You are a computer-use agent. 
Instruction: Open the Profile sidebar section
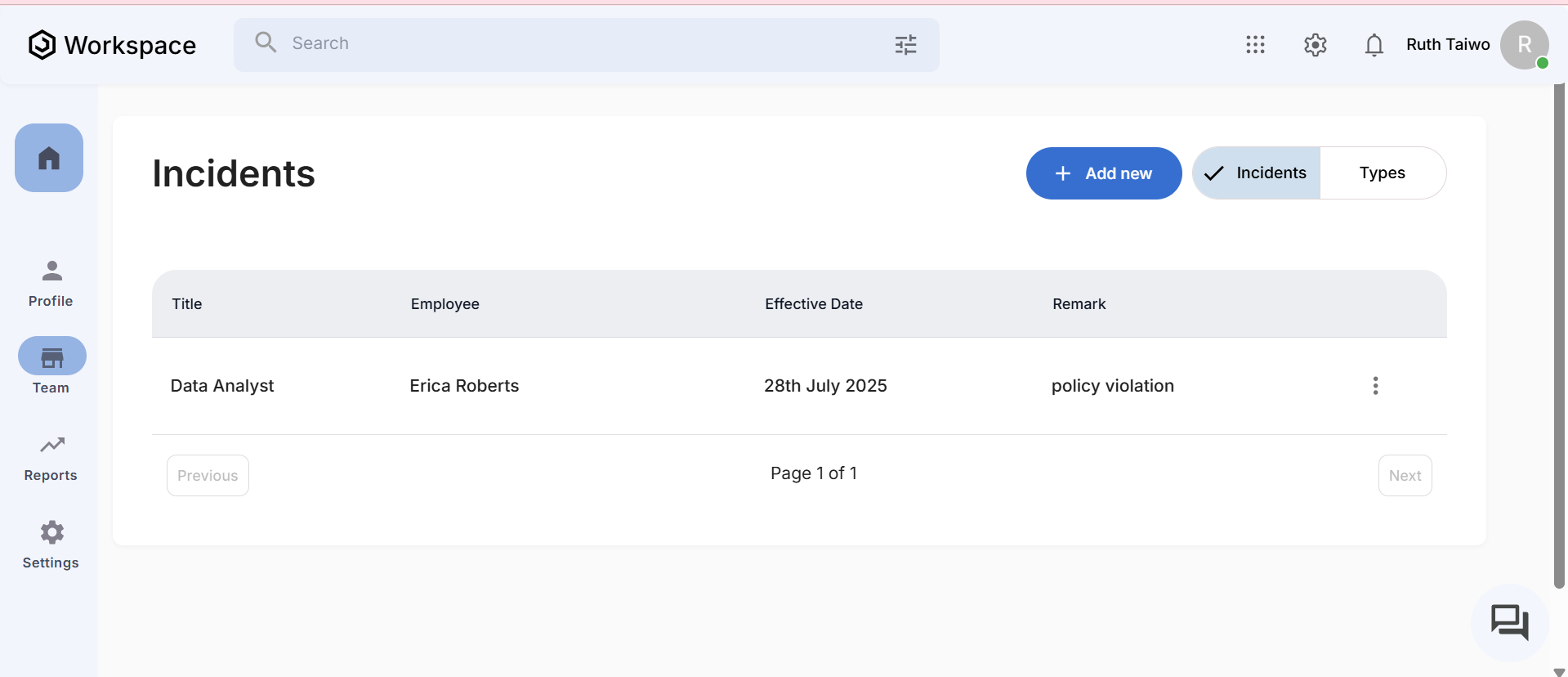[51, 283]
